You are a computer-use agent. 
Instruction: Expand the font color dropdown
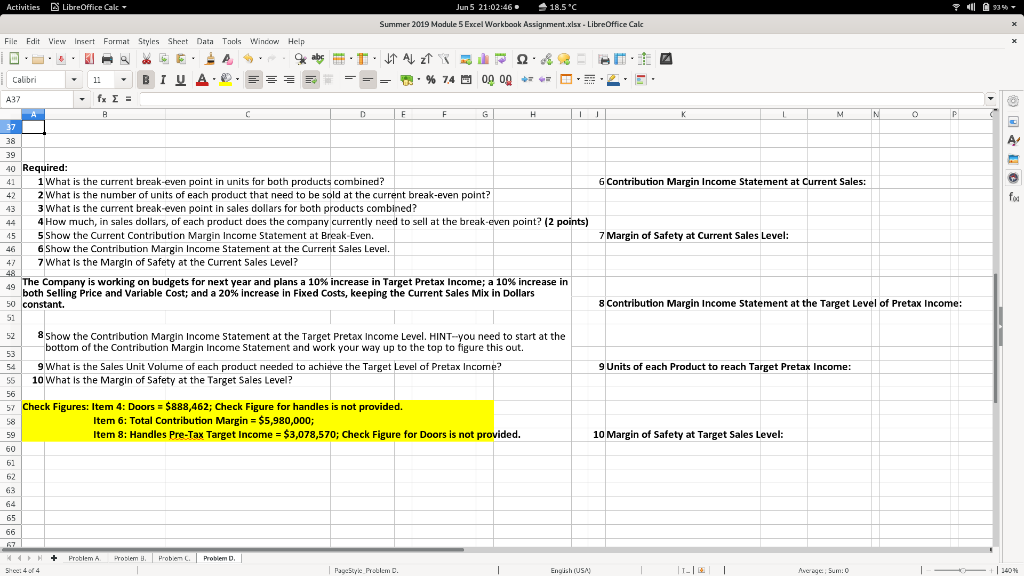tap(213, 79)
